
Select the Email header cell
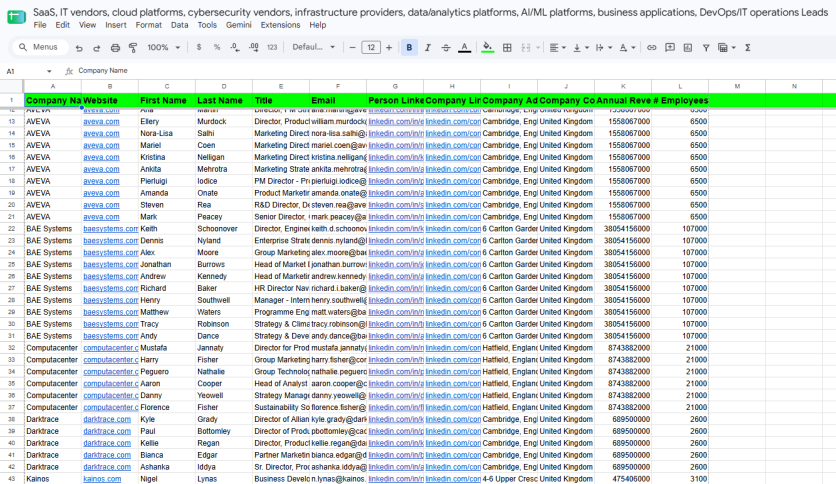(338, 100)
